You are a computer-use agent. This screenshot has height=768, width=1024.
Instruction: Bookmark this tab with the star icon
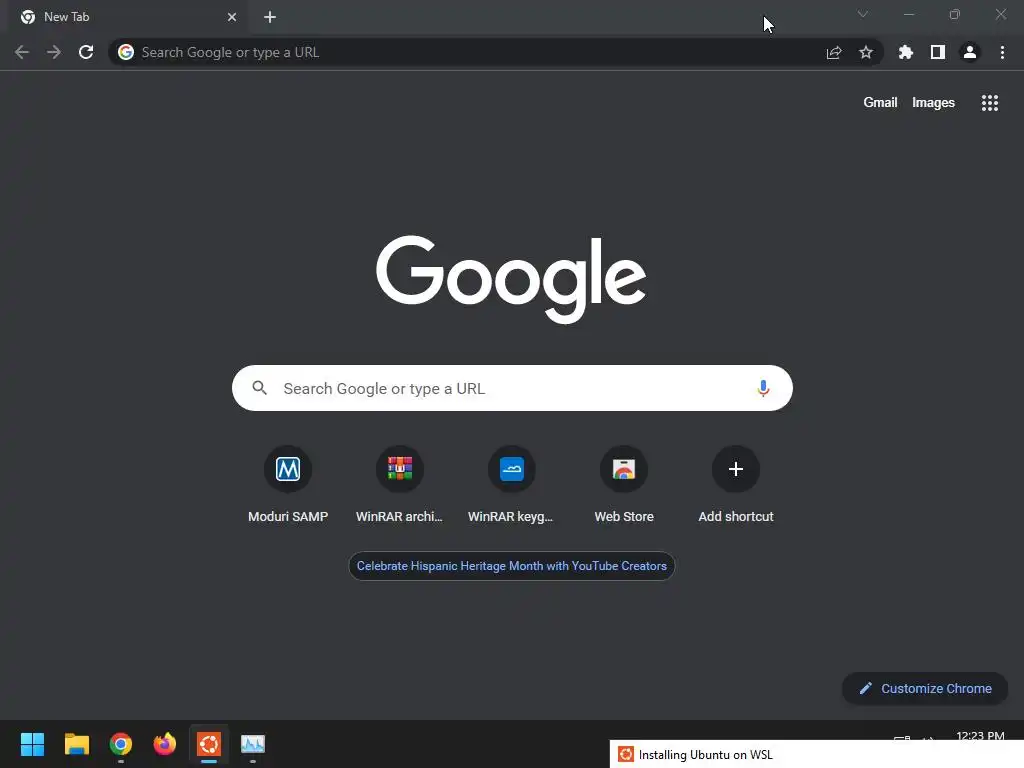(x=866, y=52)
